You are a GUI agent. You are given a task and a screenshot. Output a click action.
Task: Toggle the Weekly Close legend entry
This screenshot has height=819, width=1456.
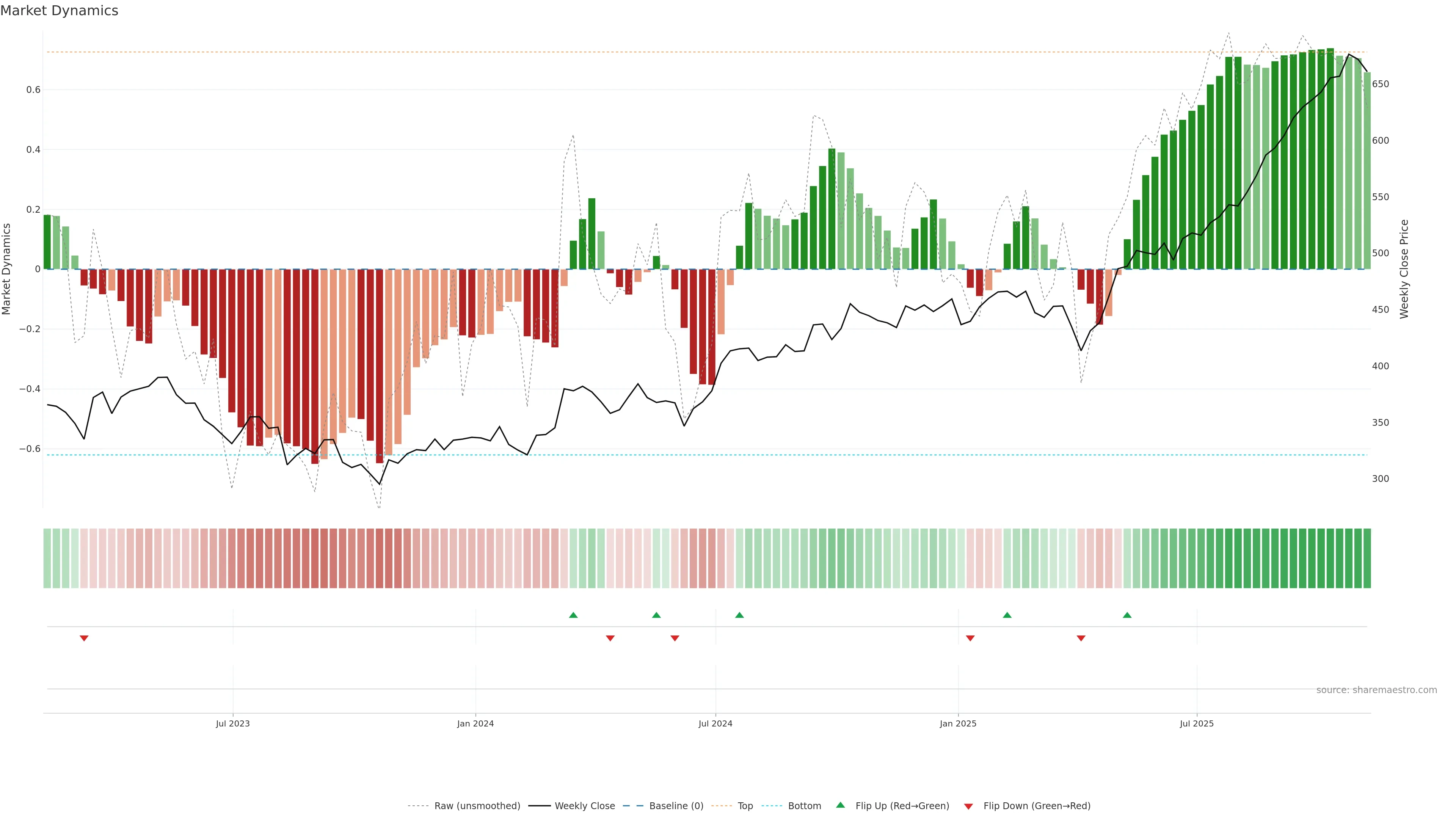tap(584, 806)
